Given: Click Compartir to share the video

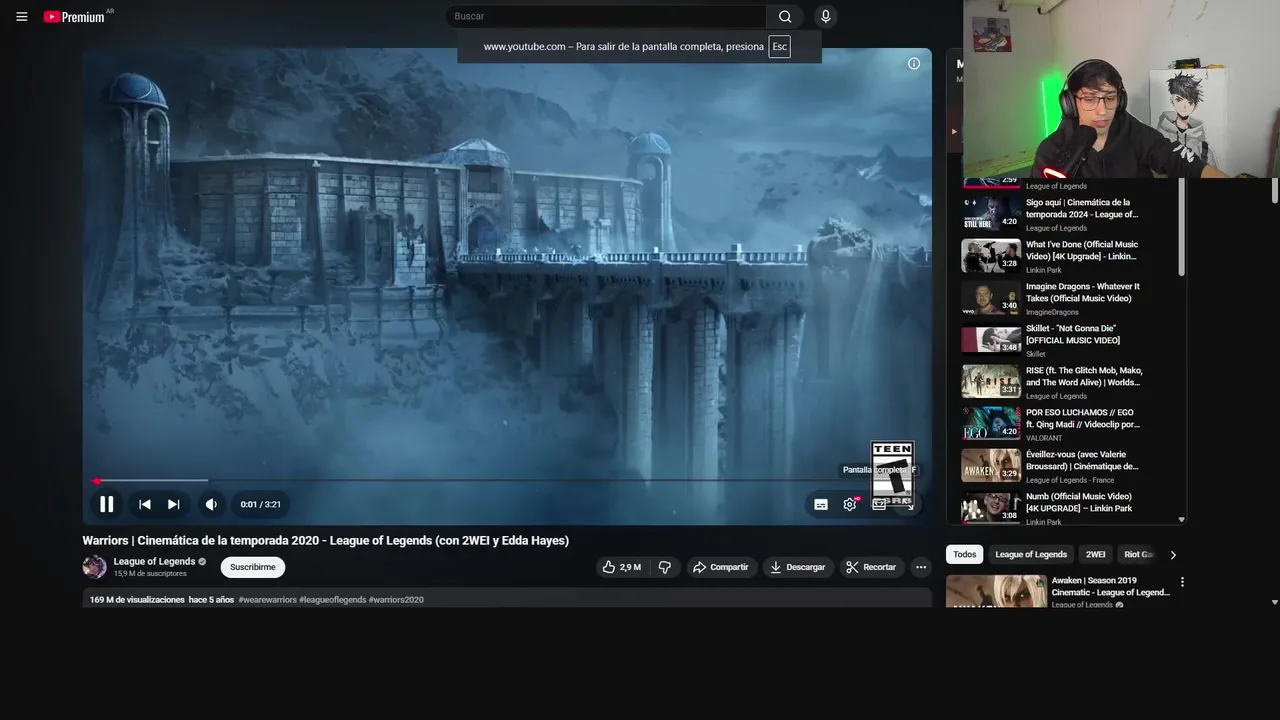Looking at the screenshot, I should coord(720,567).
